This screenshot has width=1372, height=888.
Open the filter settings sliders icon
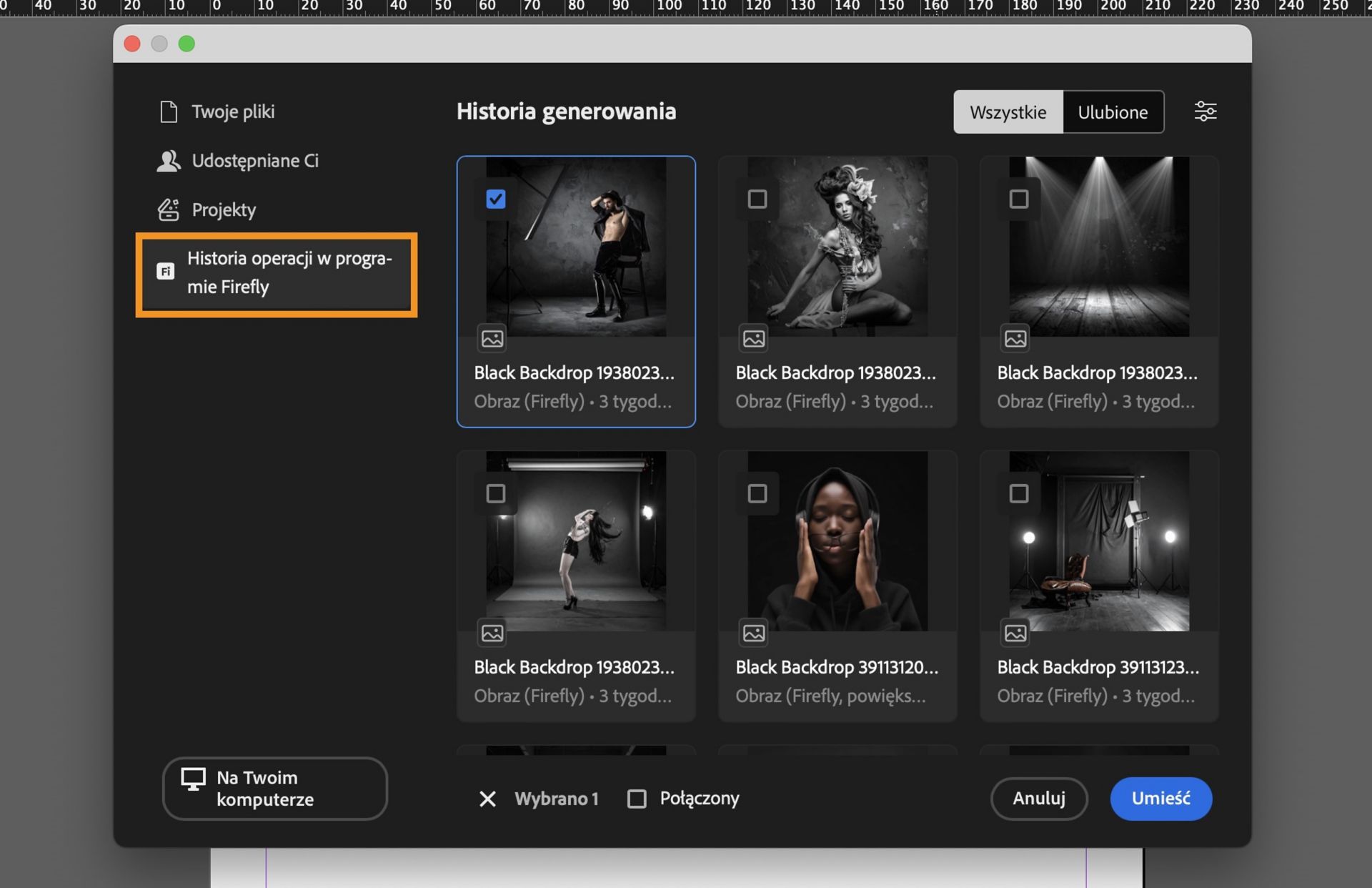1205,112
